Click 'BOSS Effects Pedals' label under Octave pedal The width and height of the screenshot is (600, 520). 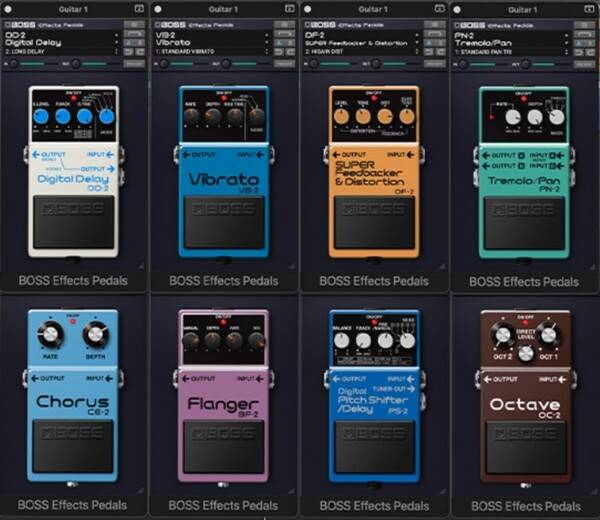tap(526, 506)
